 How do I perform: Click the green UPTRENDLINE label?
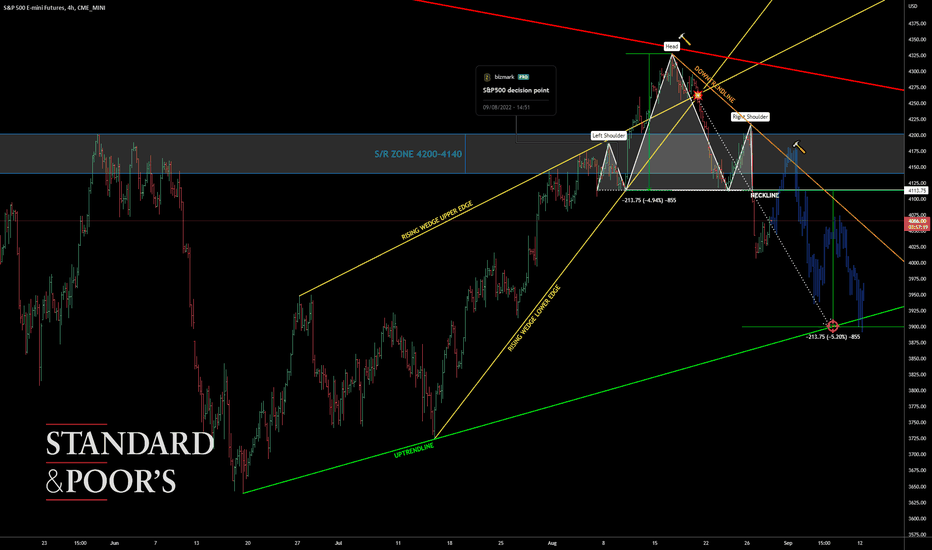pyautogui.click(x=414, y=451)
